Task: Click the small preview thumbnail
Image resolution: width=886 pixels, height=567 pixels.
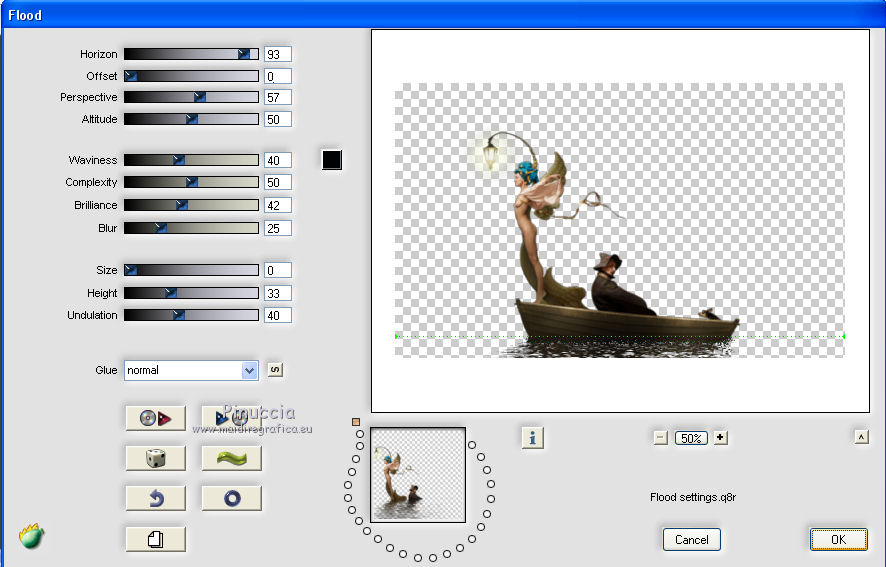Action: pos(418,475)
